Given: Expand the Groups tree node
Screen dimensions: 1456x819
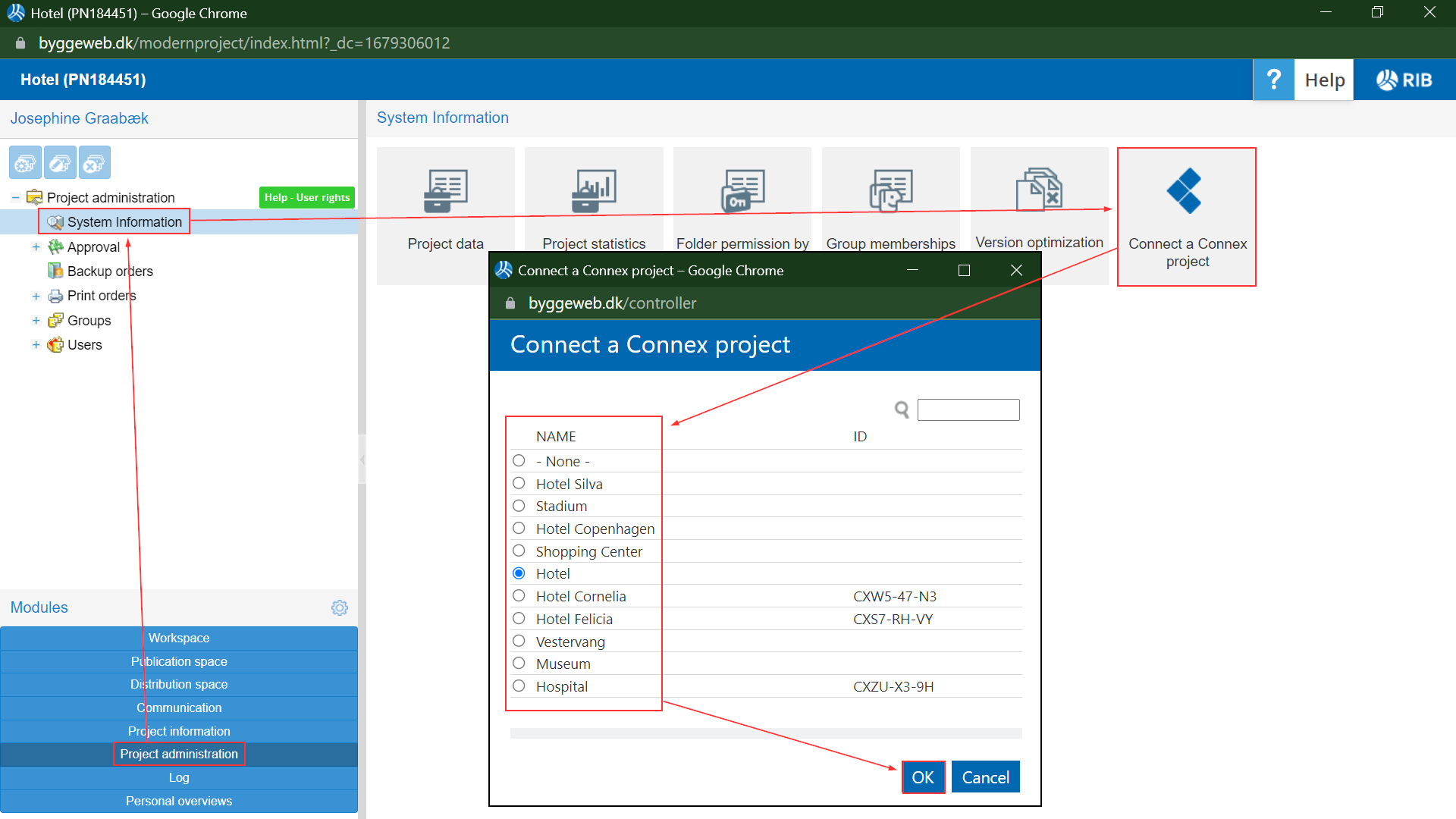Looking at the screenshot, I should tap(36, 321).
